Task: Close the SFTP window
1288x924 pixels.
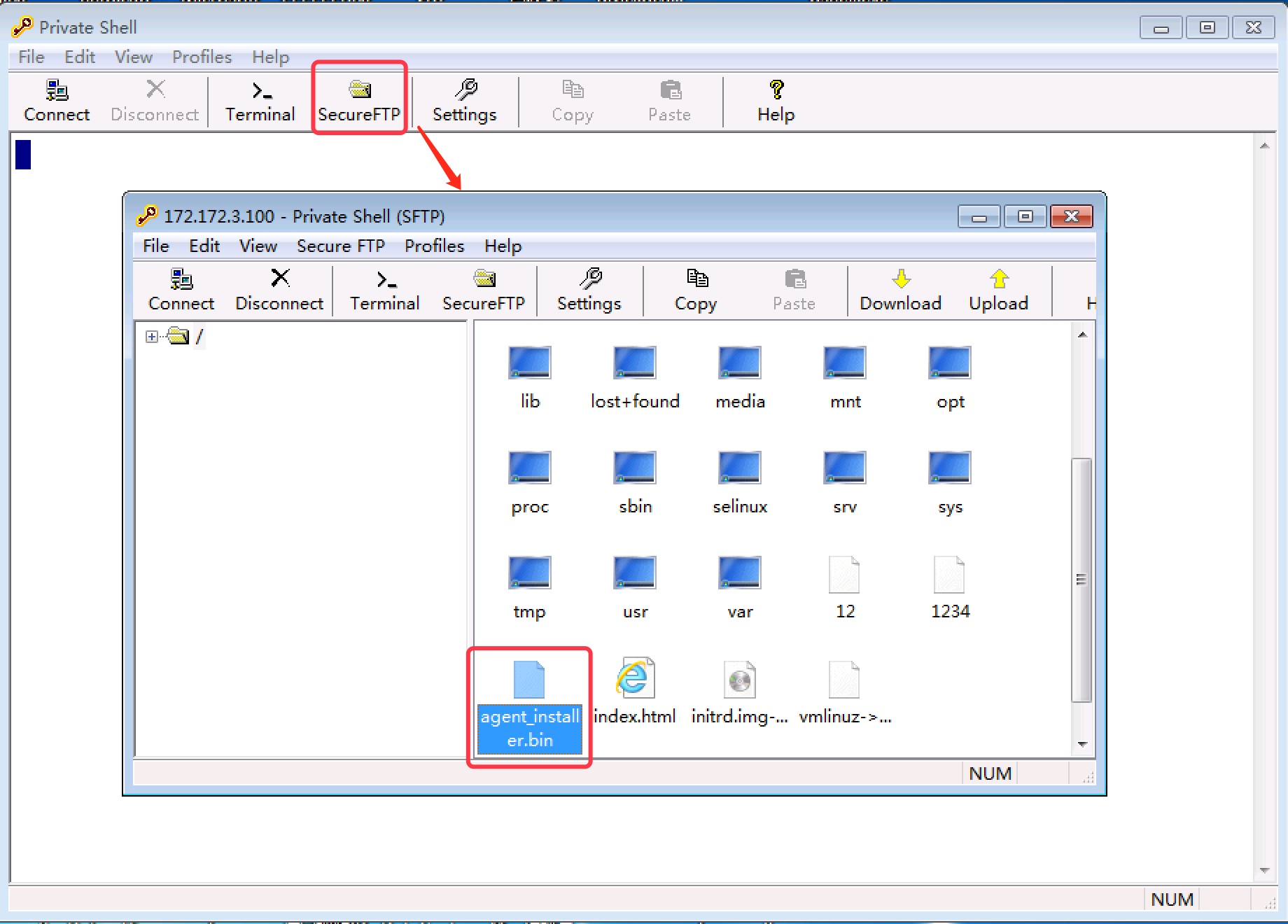Action: pos(1072,217)
